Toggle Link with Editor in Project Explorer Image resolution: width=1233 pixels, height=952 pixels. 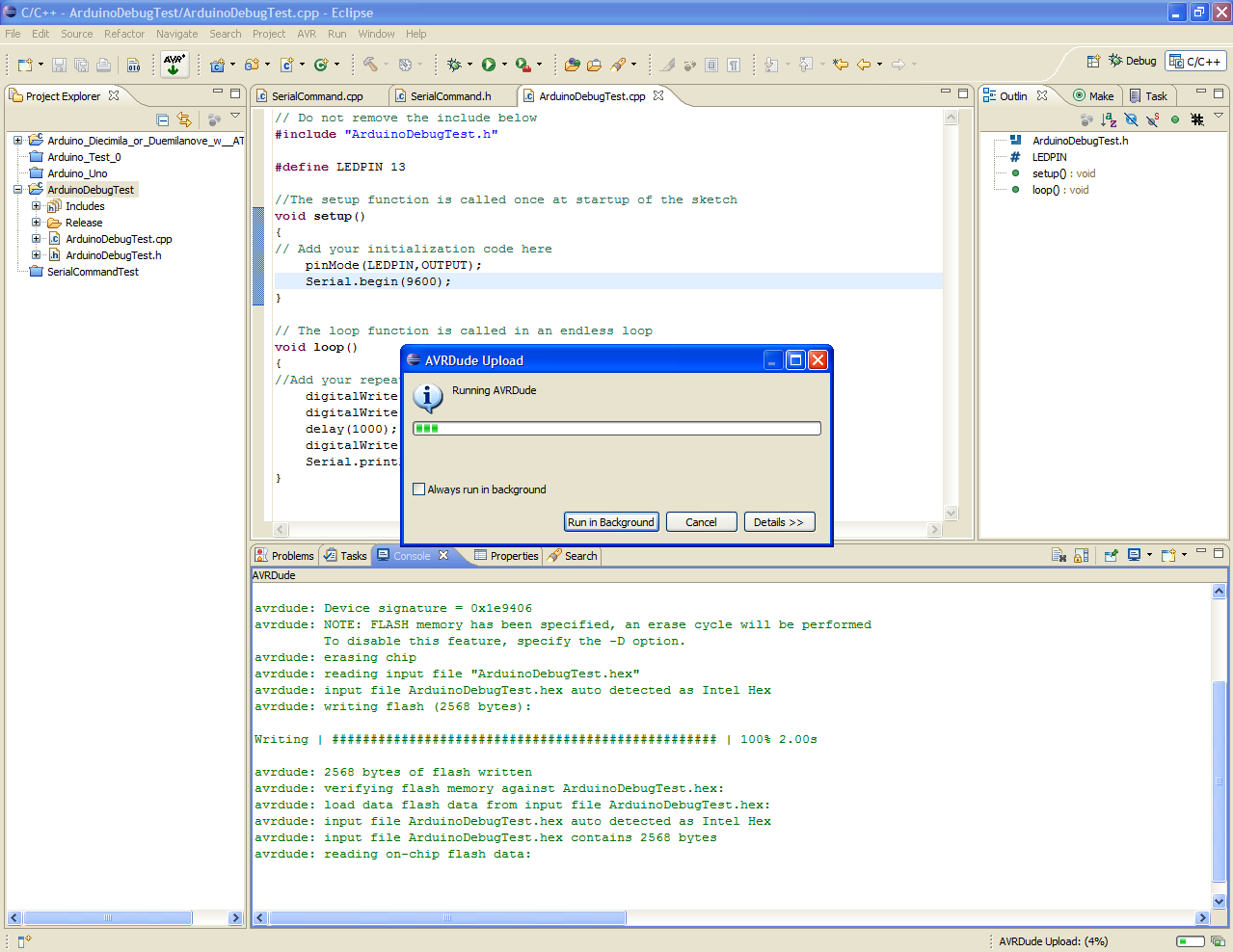click(x=184, y=119)
